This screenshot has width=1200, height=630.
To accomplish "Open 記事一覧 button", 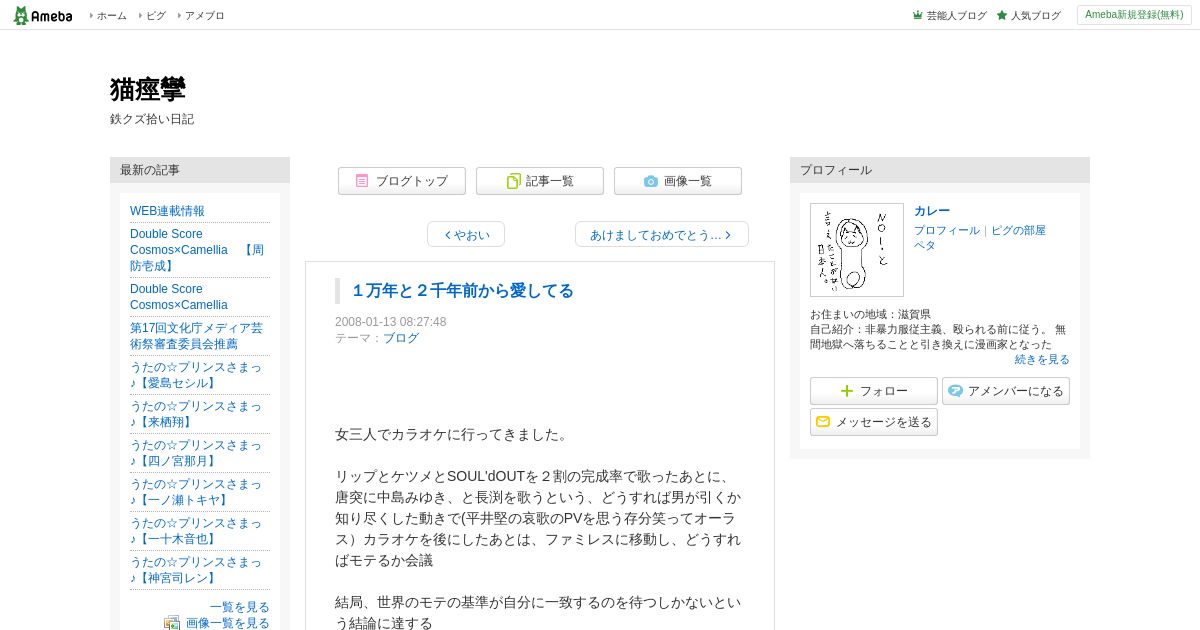I will 540,181.
